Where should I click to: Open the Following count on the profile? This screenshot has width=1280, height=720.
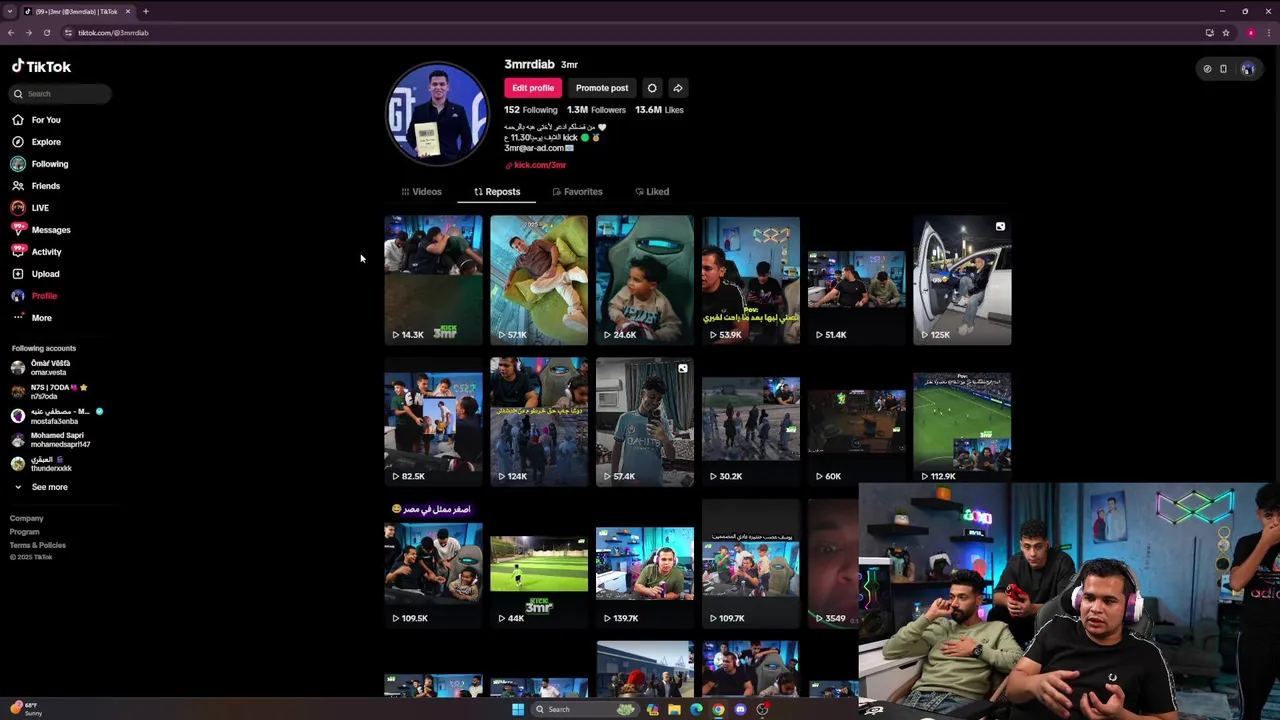(531, 110)
